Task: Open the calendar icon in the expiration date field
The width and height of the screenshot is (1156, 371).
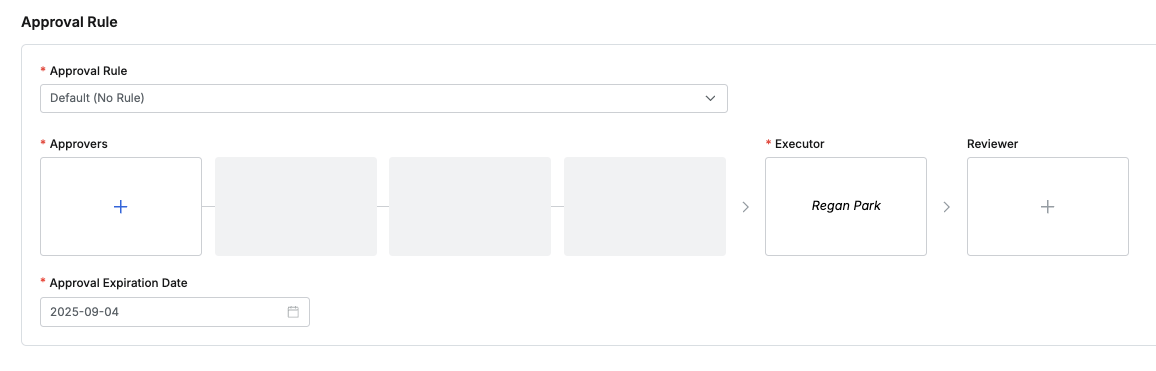Action: click(293, 312)
